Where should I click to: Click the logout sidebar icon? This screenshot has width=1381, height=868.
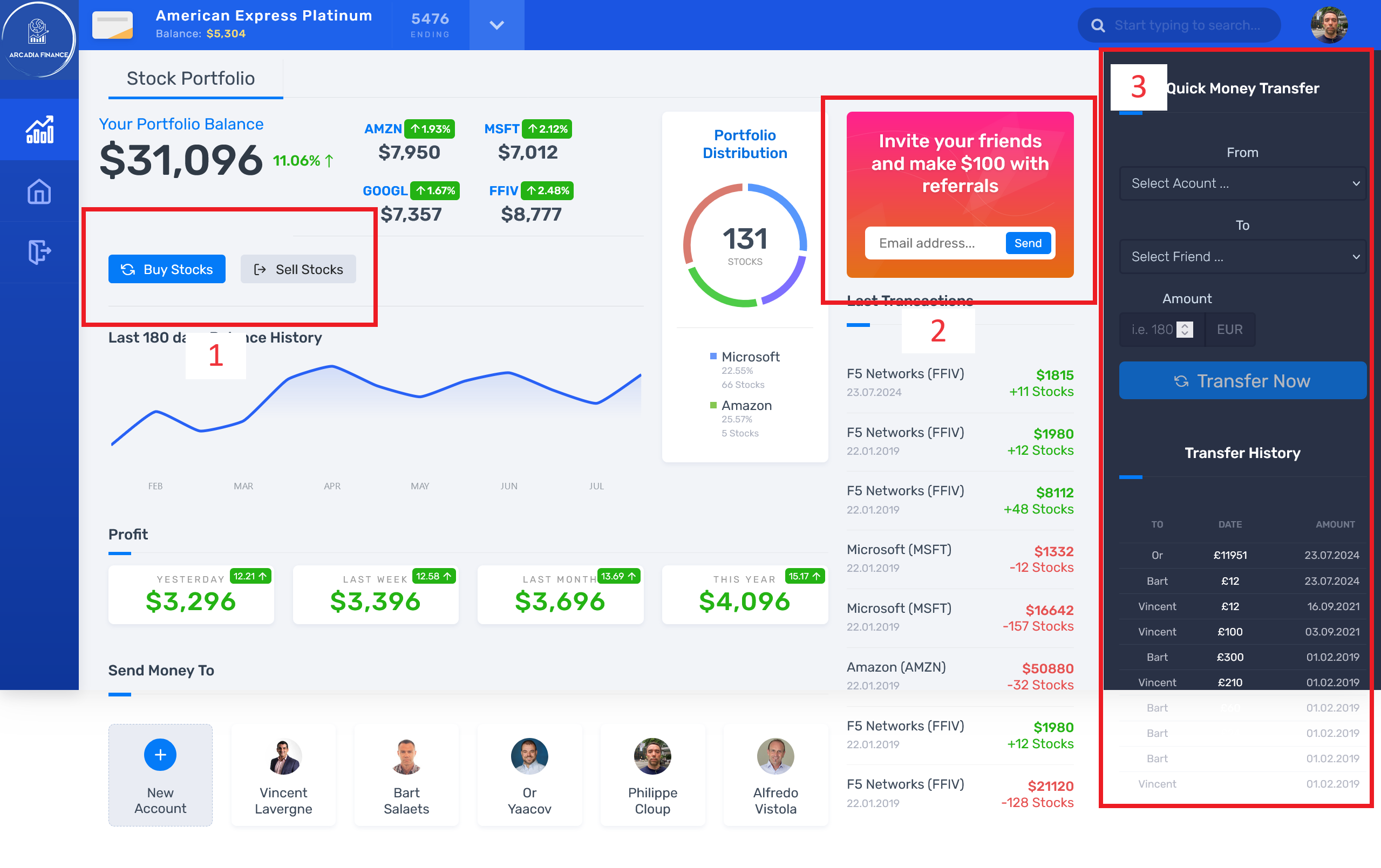[39, 252]
